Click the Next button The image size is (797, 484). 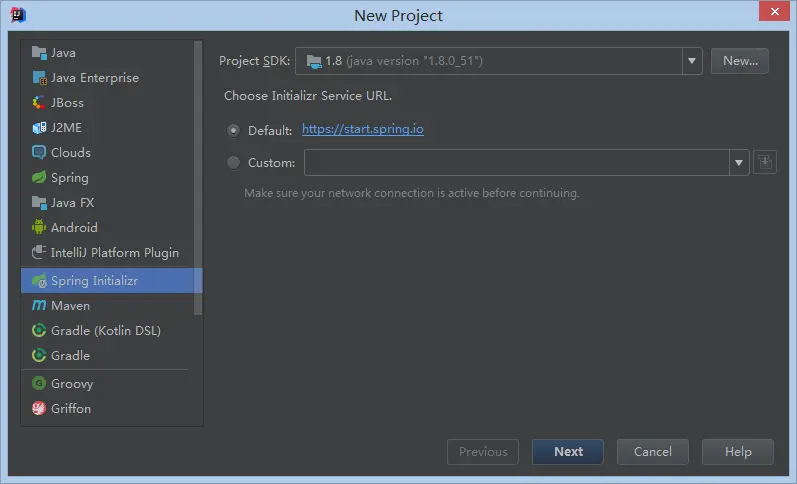[568, 451]
